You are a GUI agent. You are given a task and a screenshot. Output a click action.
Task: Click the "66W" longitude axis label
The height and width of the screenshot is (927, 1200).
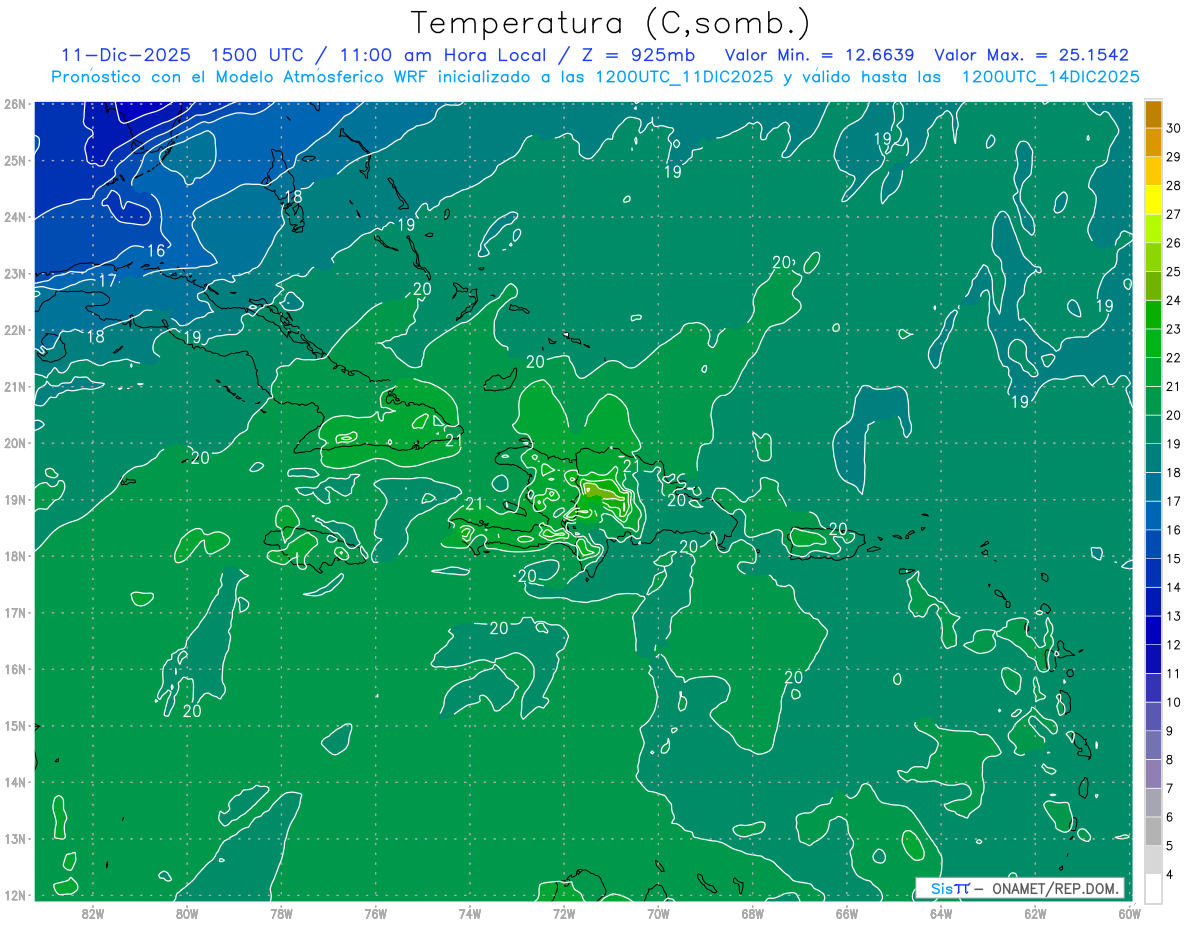847,912
